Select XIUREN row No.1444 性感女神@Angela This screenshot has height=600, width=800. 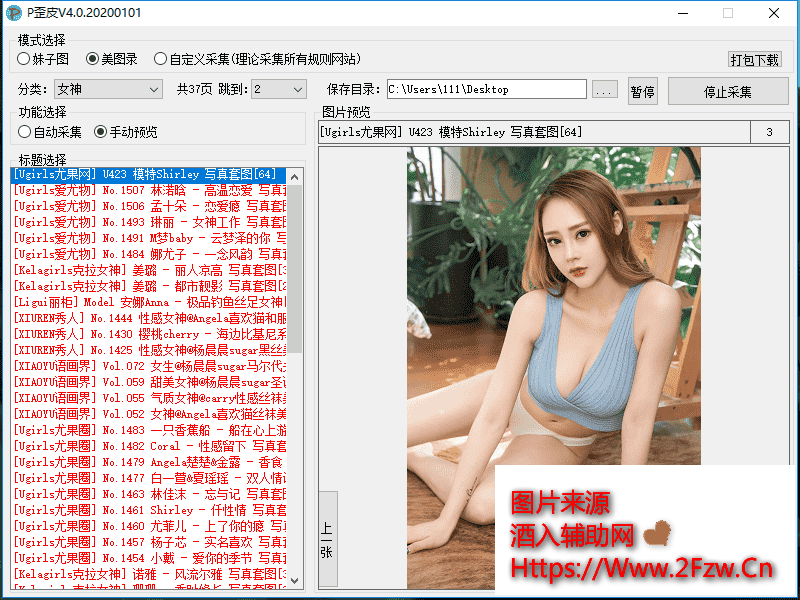(148, 318)
